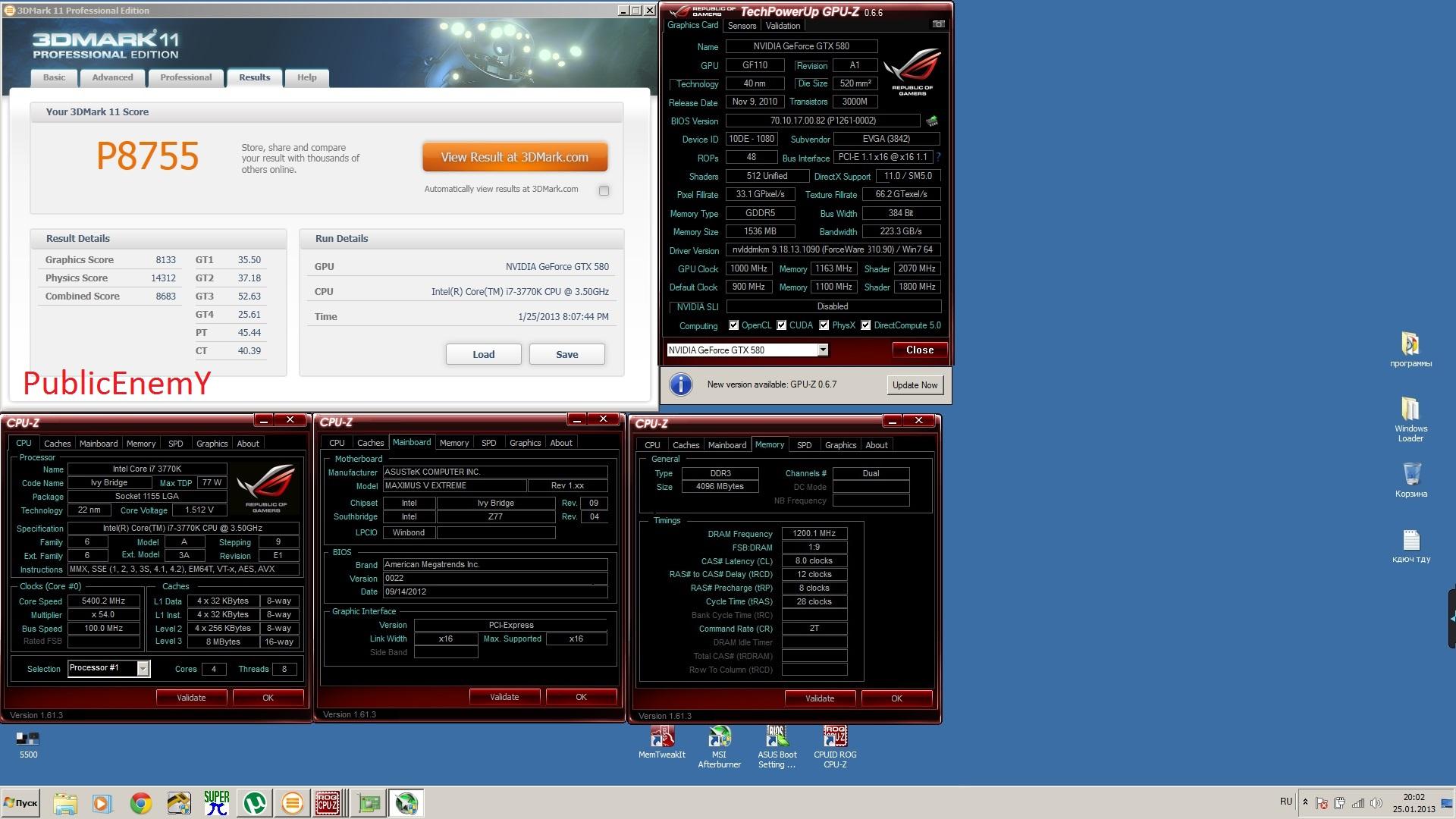This screenshot has width=1456, height=819.
Task: Launch Windows Media Player from taskbar
Action: pyautogui.click(x=102, y=803)
